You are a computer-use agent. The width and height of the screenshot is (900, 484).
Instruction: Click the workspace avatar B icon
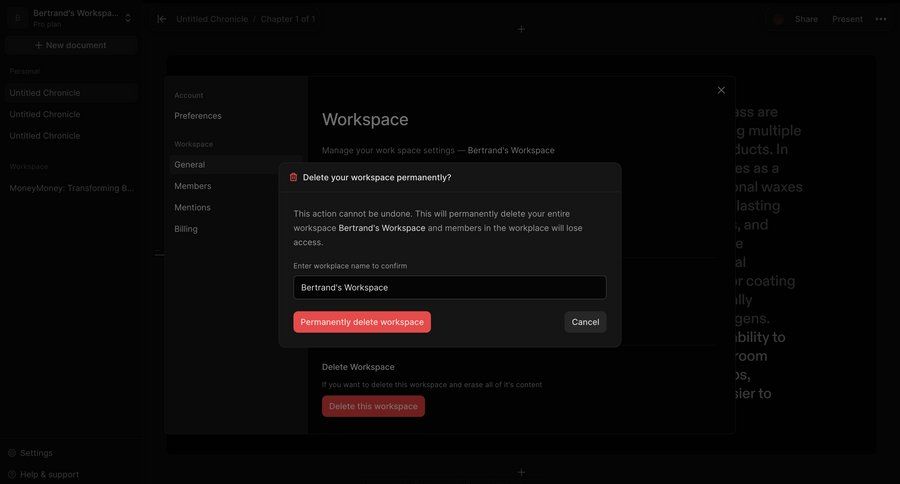(18, 18)
